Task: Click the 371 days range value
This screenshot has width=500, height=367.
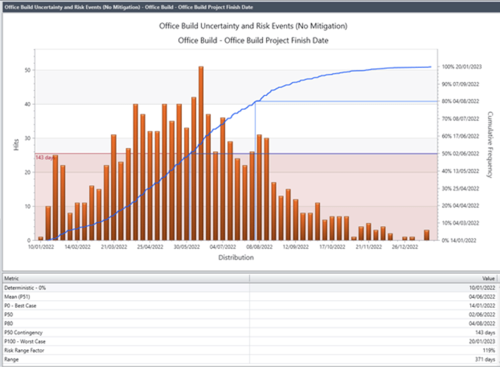Action: pos(485,360)
